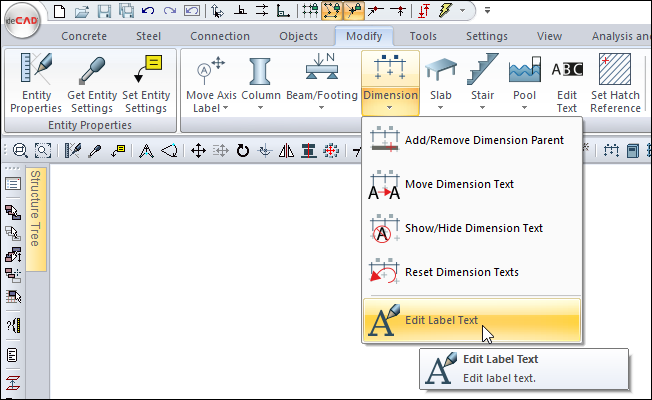This screenshot has width=652, height=400.
Task: Click Get Entity Settings eyedropper
Action: click(x=92, y=83)
